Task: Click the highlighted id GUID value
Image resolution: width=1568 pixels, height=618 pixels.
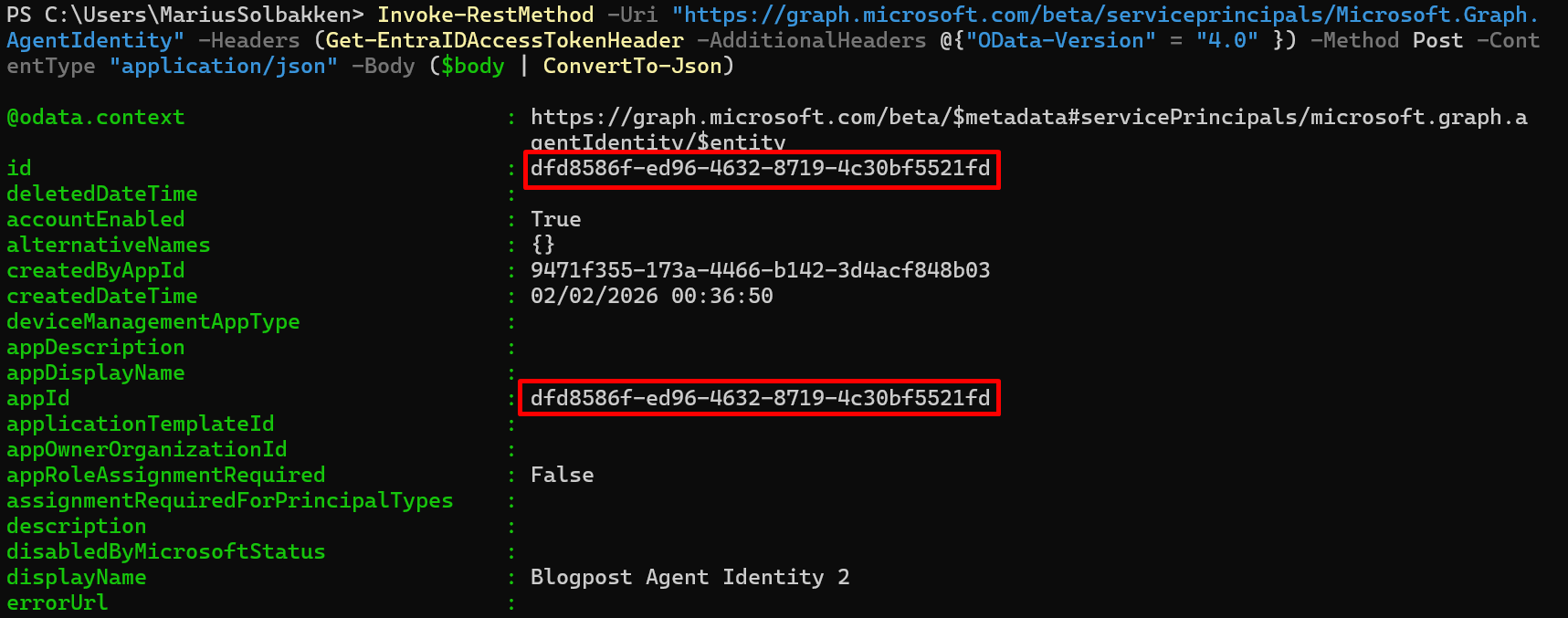Action: (x=760, y=169)
